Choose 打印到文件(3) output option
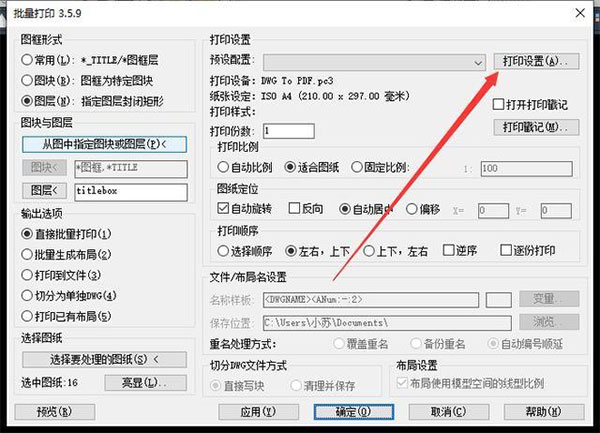 27,275
